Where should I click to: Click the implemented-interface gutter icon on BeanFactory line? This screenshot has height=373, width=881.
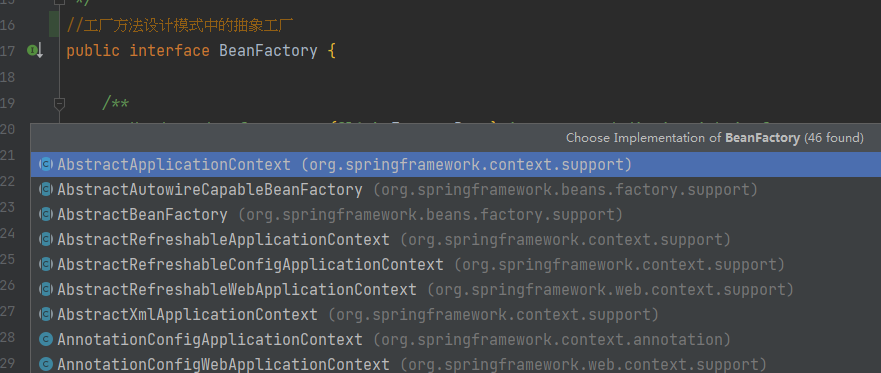35,51
